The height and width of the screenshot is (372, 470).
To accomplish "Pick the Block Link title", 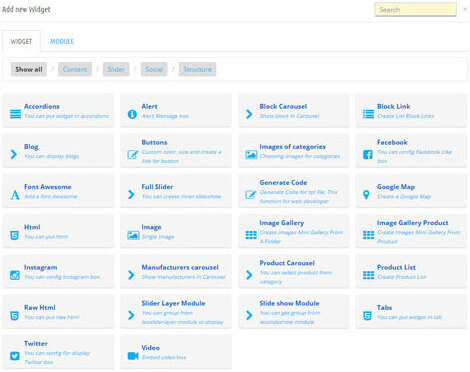I will coord(394,106).
